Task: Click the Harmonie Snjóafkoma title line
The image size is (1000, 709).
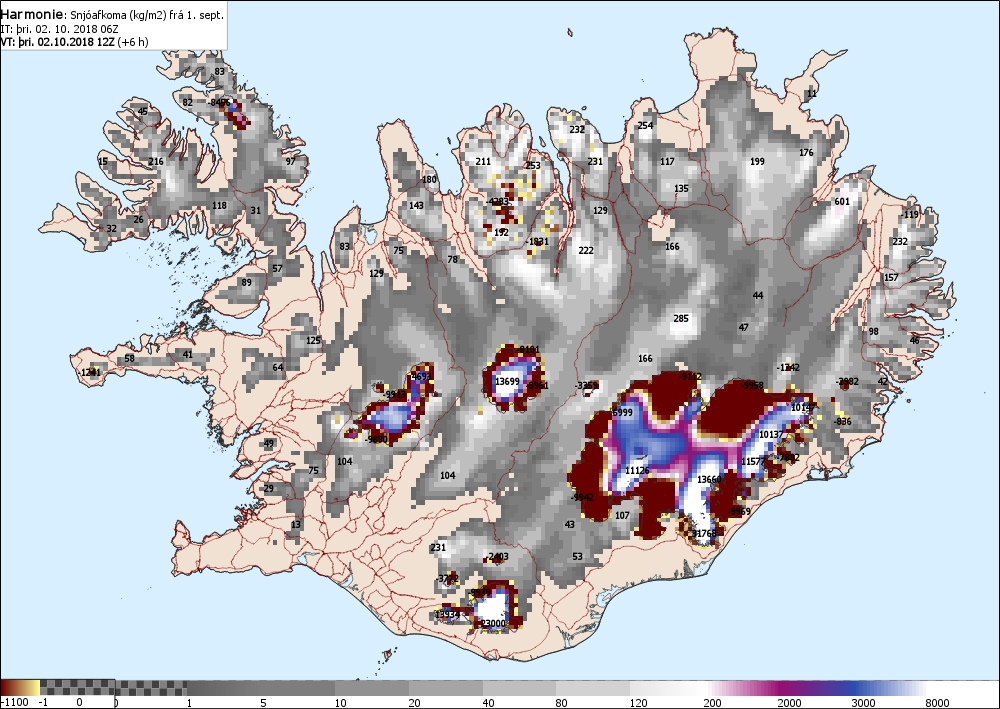Action: click(112, 15)
